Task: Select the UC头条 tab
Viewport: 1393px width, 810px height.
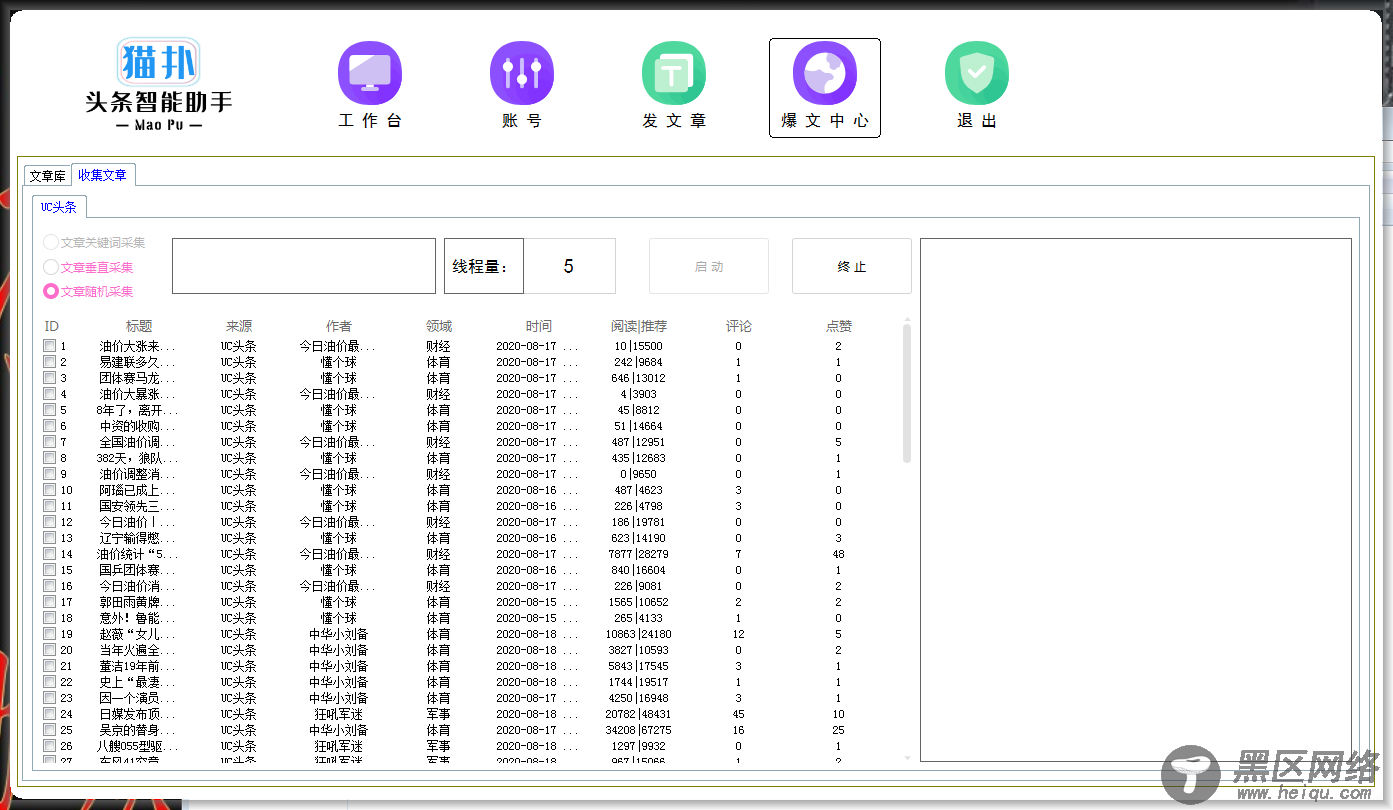Action: click(x=59, y=207)
